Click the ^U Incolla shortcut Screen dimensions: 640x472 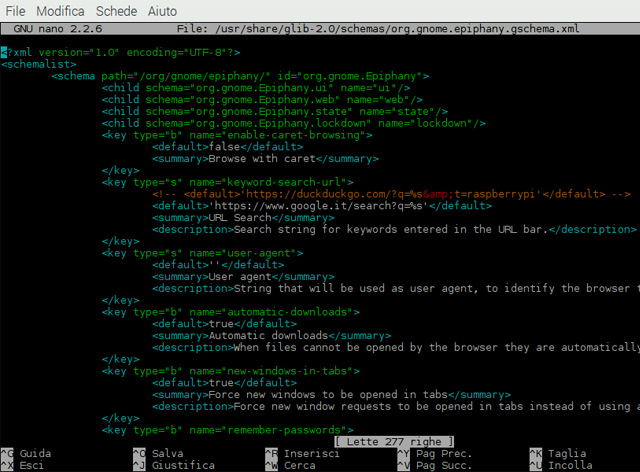pyautogui.click(x=561, y=465)
